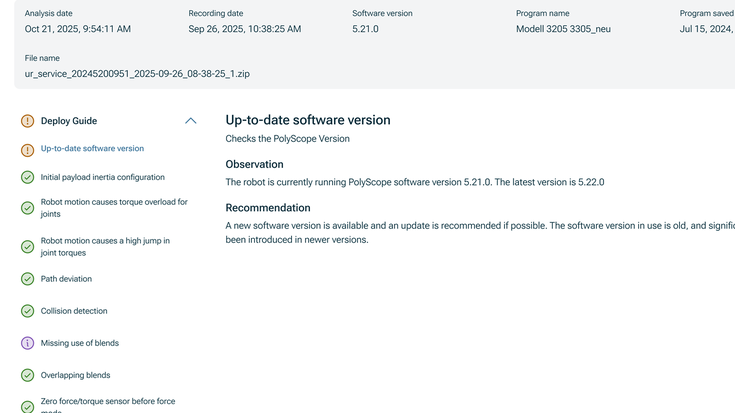Image resolution: width=735 pixels, height=413 pixels.
Task: Collapse the Deploy Guide section chevron
Action: click(190, 121)
